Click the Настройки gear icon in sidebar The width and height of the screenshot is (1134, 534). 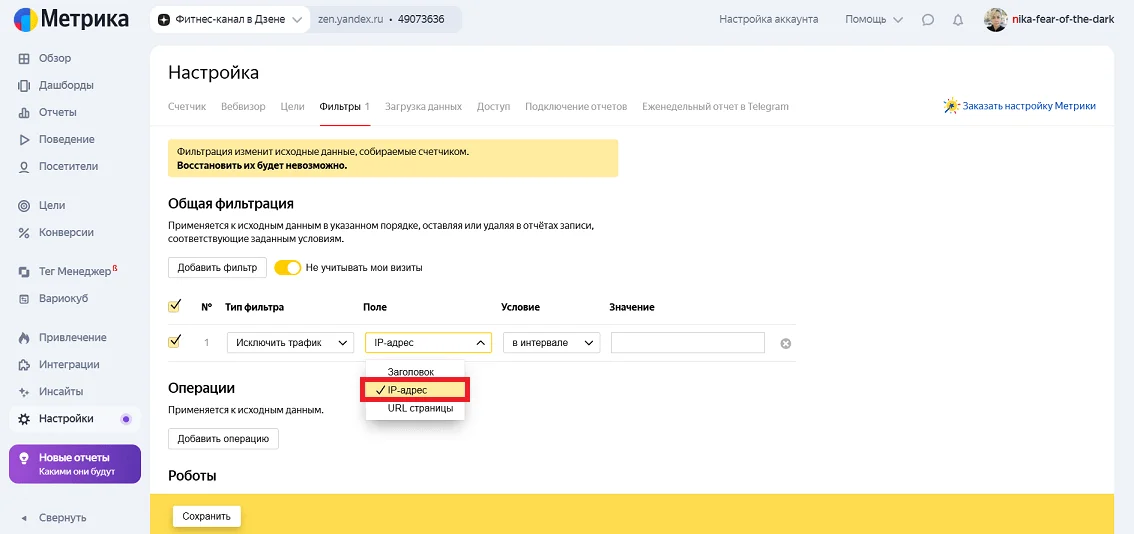pyautogui.click(x=24, y=419)
